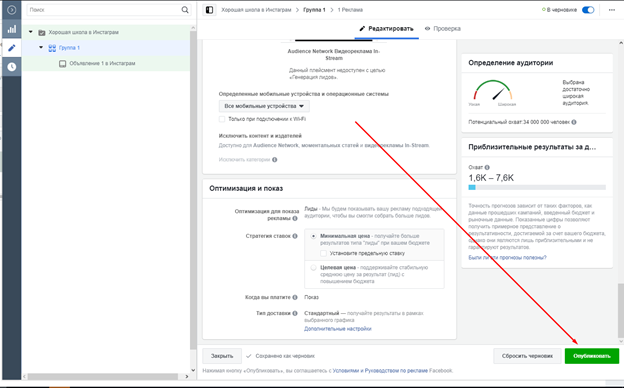Click the Охват estimate progress bar
Viewport: 624px width, 388px height.
click(x=537, y=187)
